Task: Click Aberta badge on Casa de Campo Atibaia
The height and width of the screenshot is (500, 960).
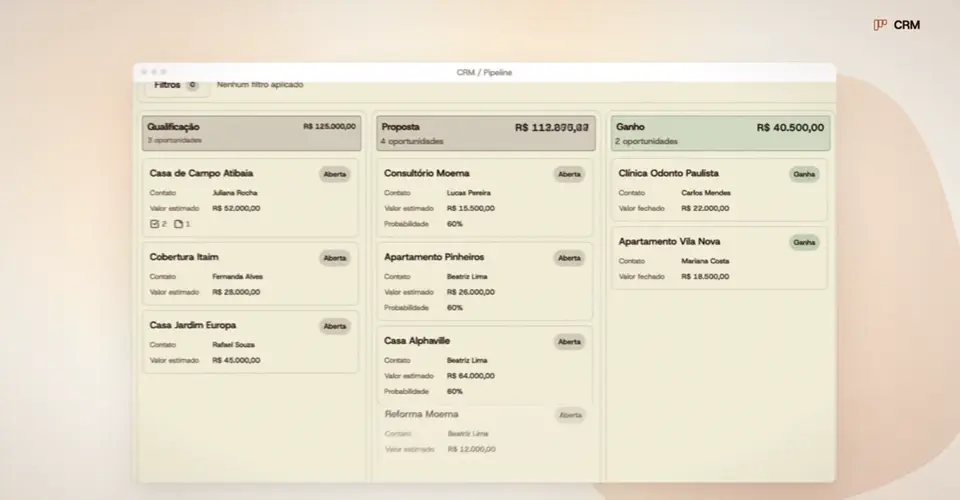Action: click(335, 174)
